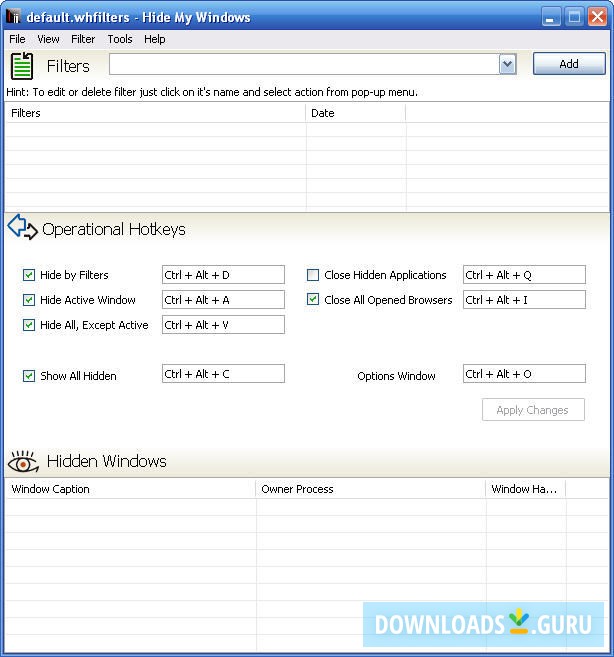Focus the Ctrl + Alt + D hotkey field

(x=223, y=275)
